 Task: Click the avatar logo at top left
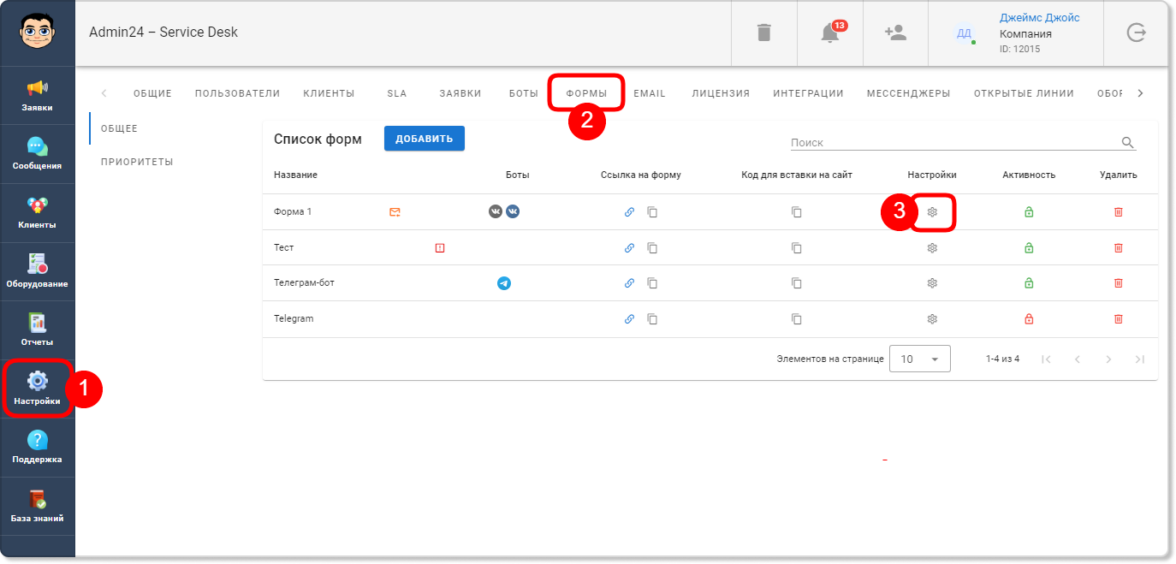click(x=38, y=31)
